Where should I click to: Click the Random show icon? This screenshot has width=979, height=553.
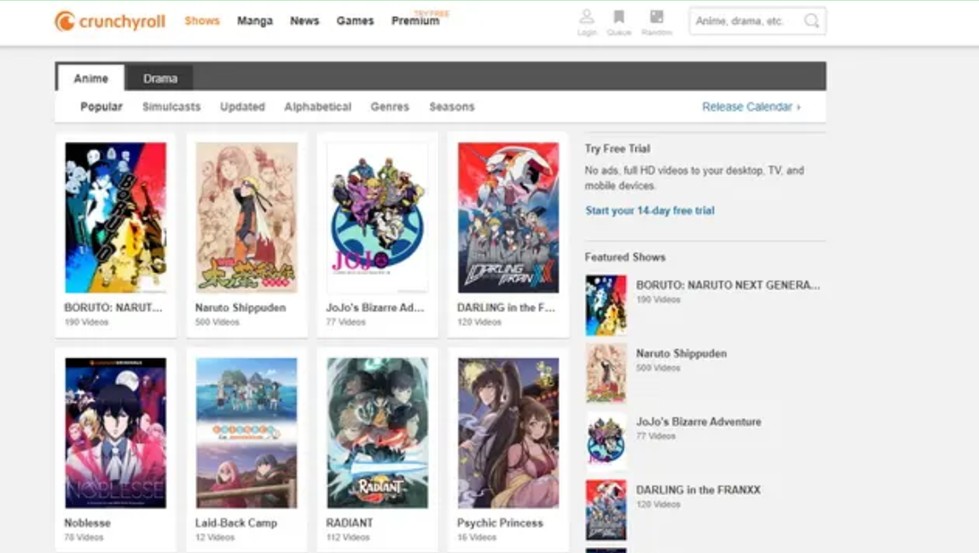tap(656, 17)
